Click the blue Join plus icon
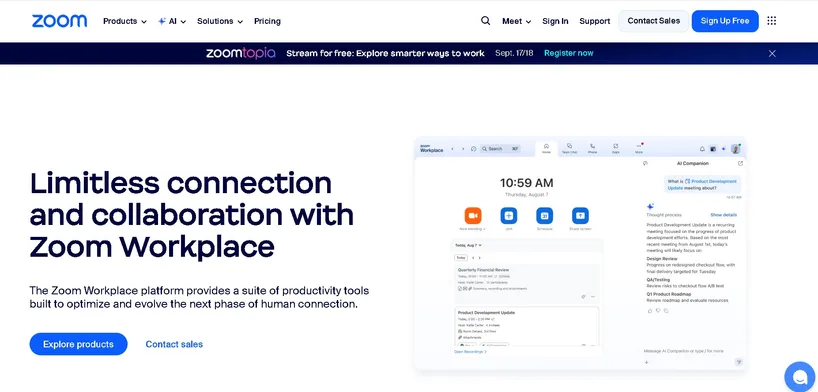The image size is (818, 392). [509, 216]
